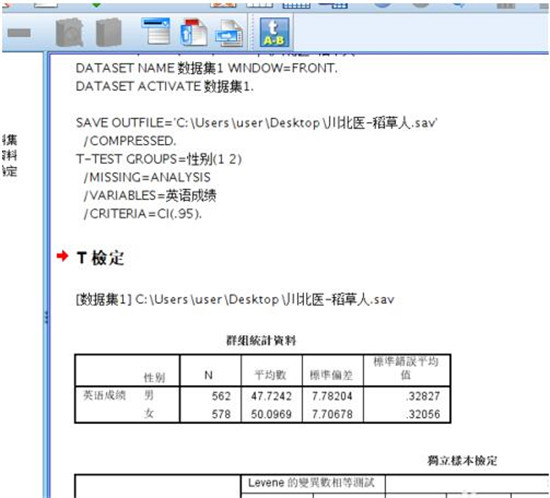Click the outline pane splitter handle
The height and width of the screenshot is (498, 550).
click(x=46, y=317)
